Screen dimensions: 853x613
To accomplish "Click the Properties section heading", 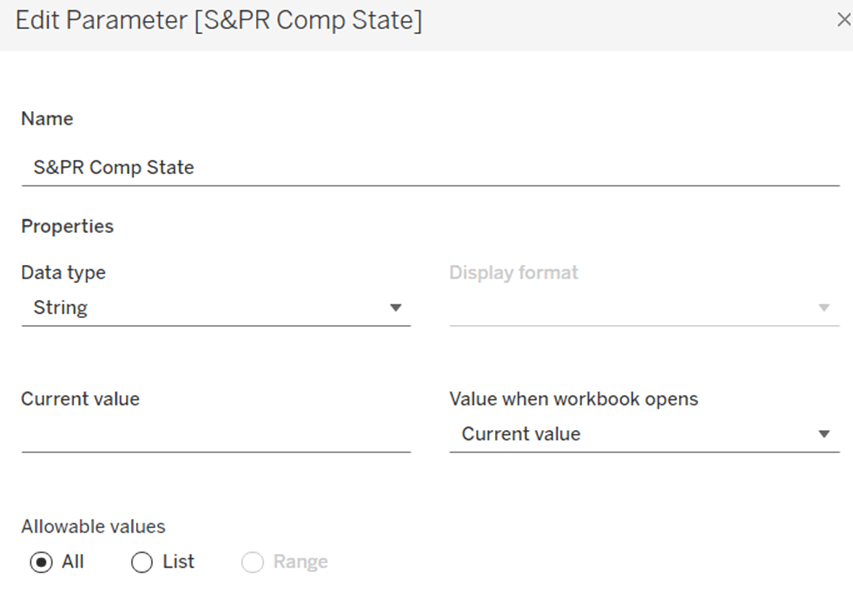I will [67, 226].
